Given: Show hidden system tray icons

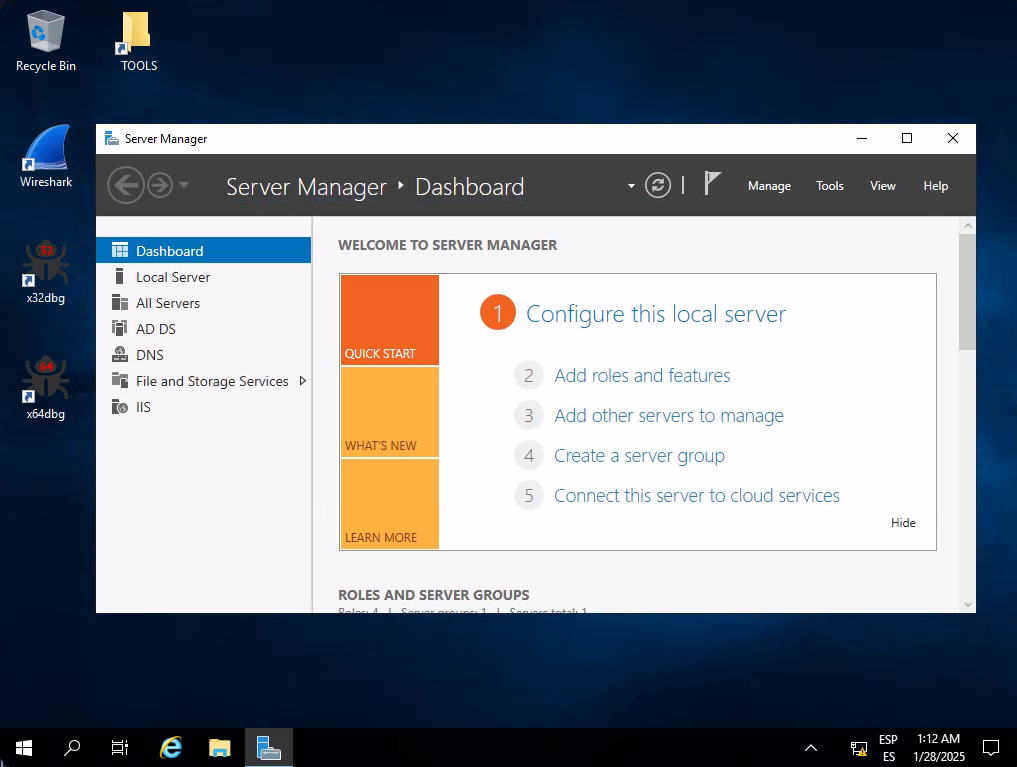Looking at the screenshot, I should coord(811,748).
